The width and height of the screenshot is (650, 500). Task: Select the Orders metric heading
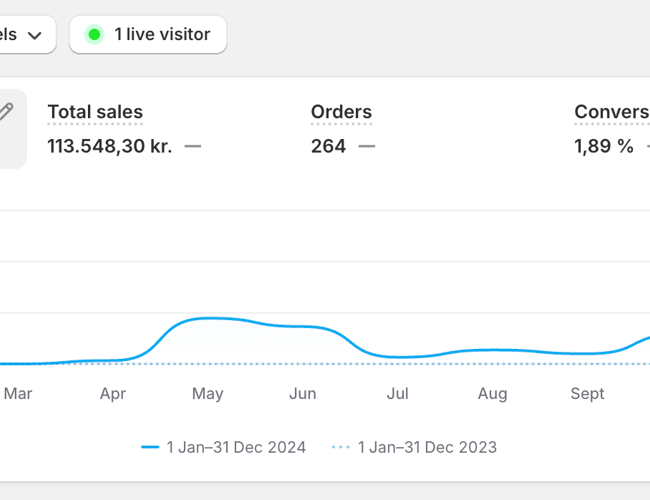click(341, 112)
